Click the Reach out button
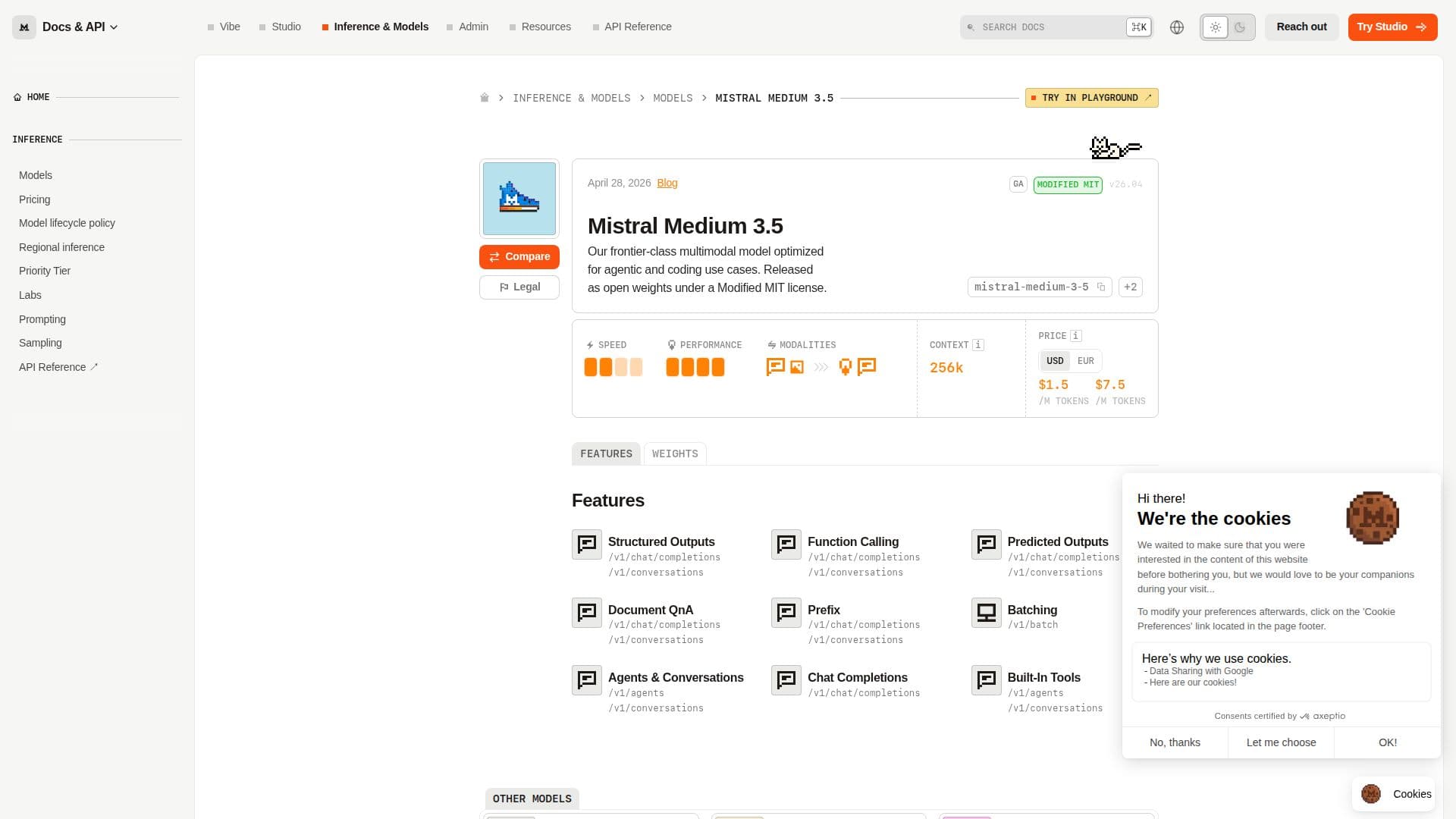The image size is (1456, 819). (1301, 27)
